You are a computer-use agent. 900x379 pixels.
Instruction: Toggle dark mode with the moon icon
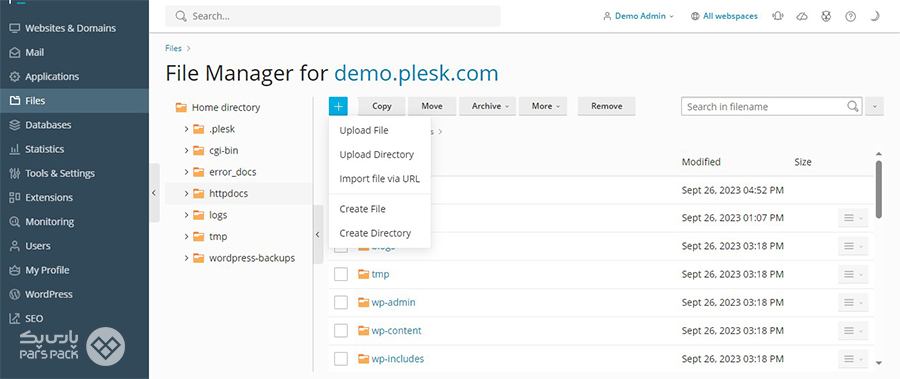[874, 17]
